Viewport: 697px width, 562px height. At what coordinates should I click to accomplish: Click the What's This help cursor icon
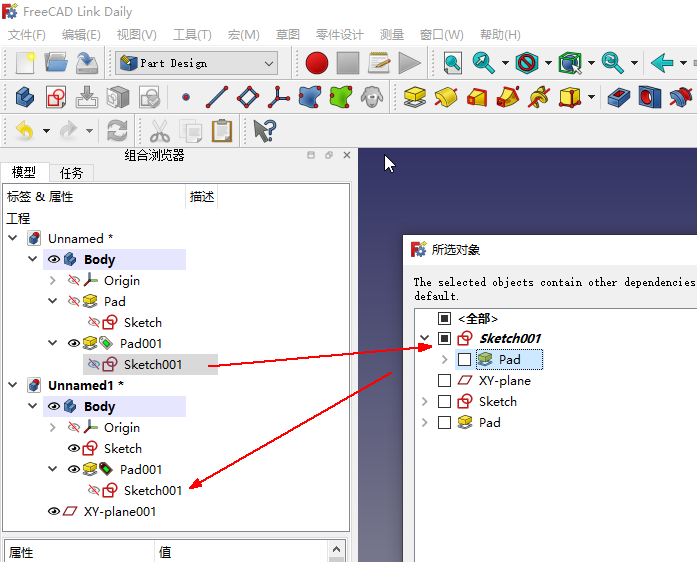pyautogui.click(x=265, y=131)
